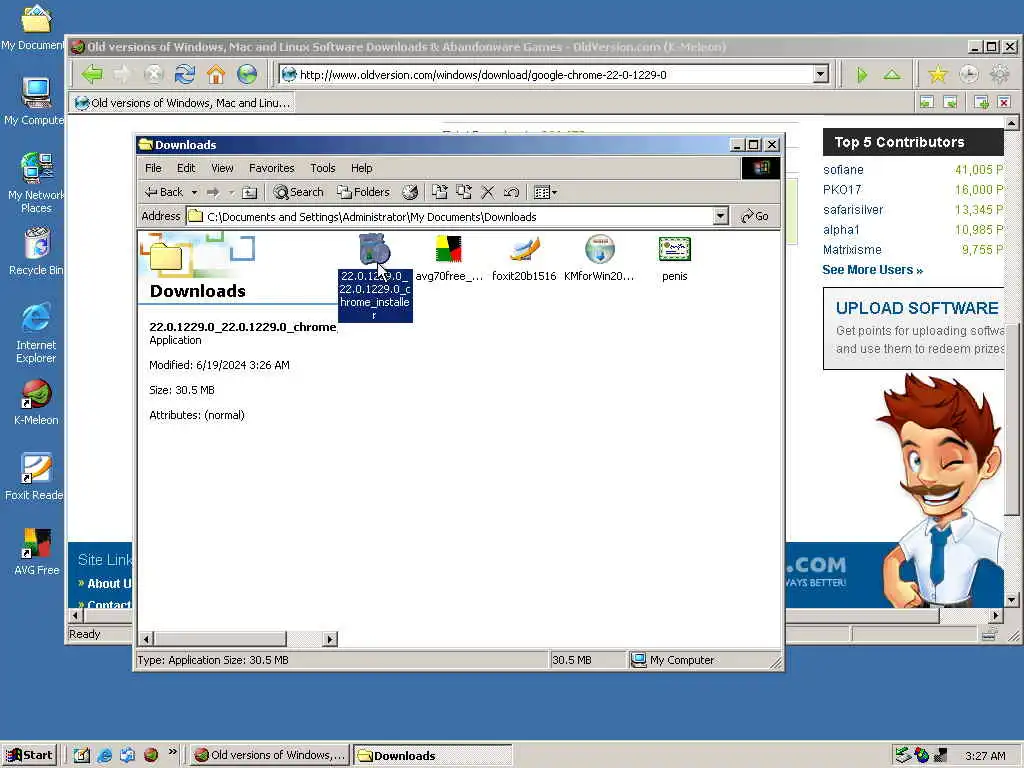Open Explorer Edit menu
1024x768 pixels.
186,168
